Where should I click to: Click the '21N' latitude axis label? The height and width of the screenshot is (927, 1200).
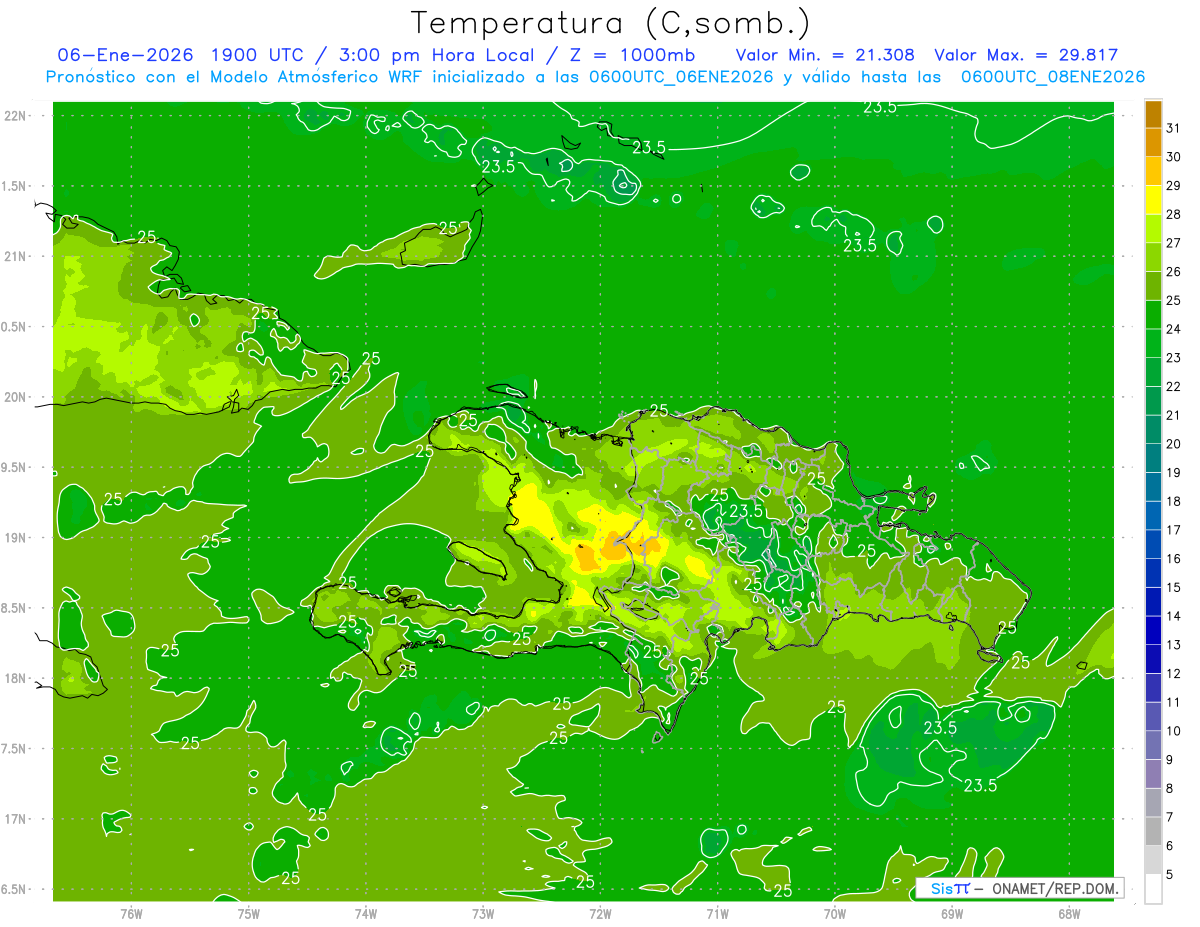pyautogui.click(x=17, y=256)
